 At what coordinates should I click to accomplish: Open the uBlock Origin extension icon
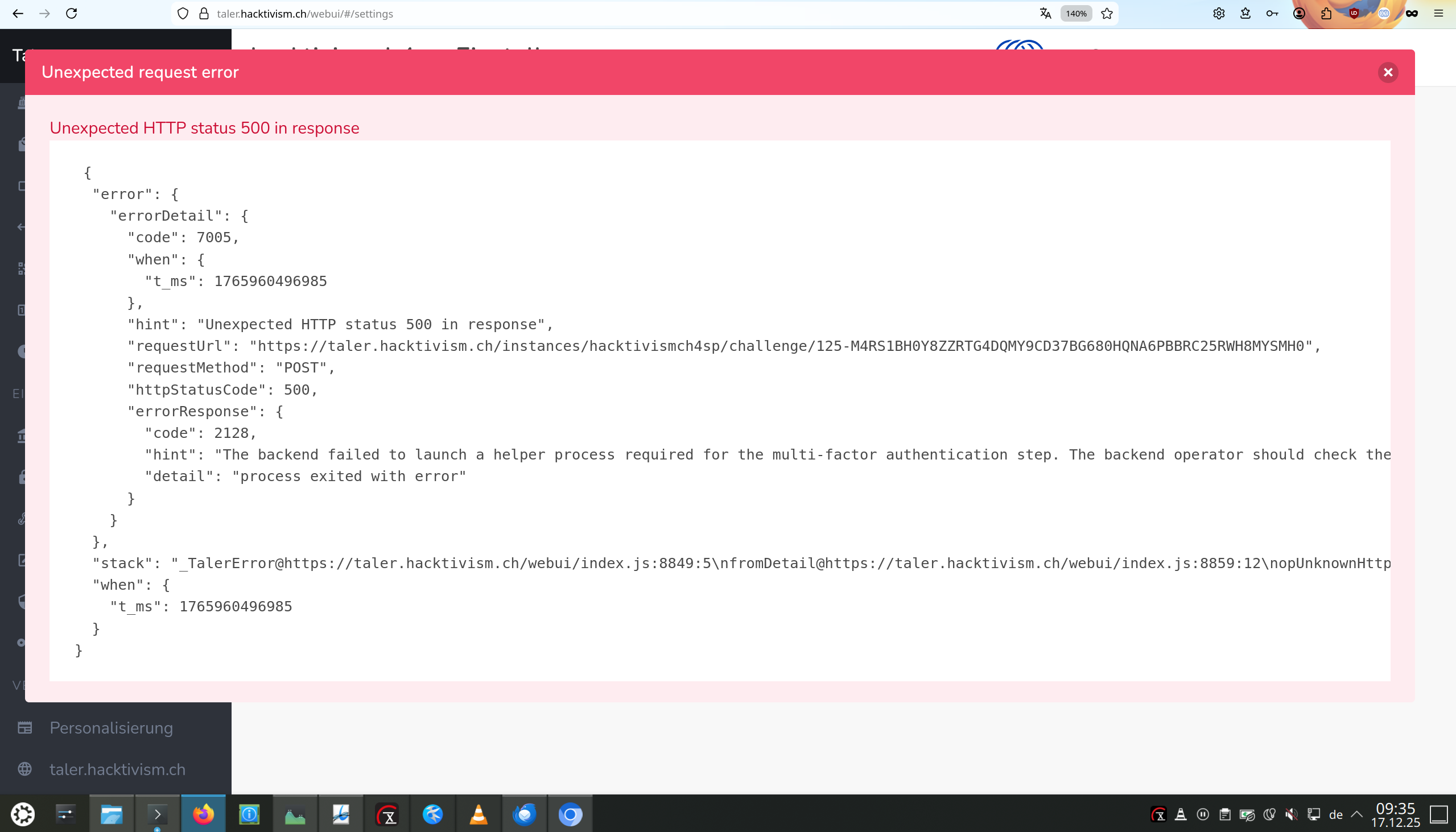(1354, 14)
